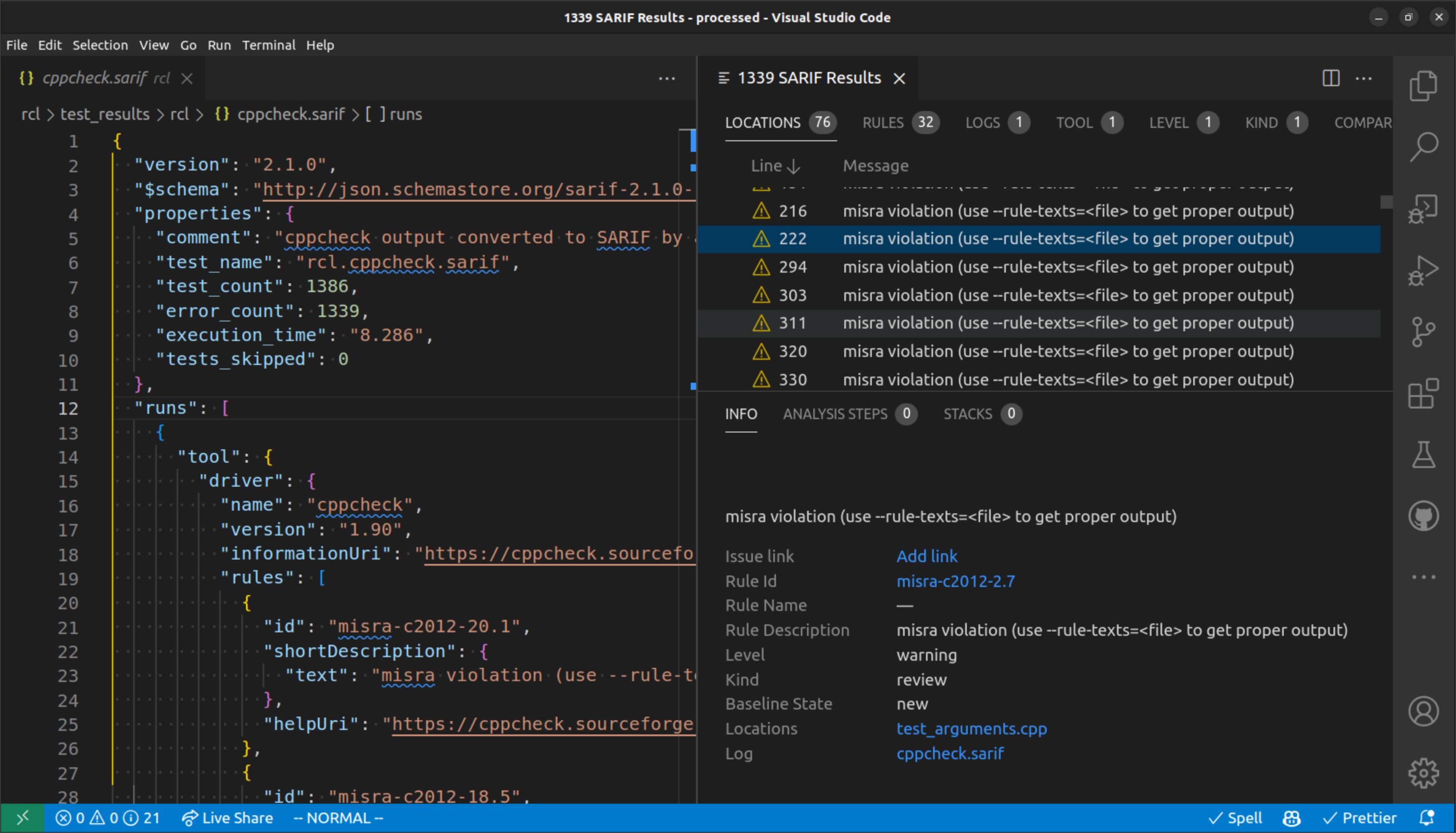Open the GitHub view in activity bar
This screenshot has height=833, width=1456.
(x=1423, y=516)
